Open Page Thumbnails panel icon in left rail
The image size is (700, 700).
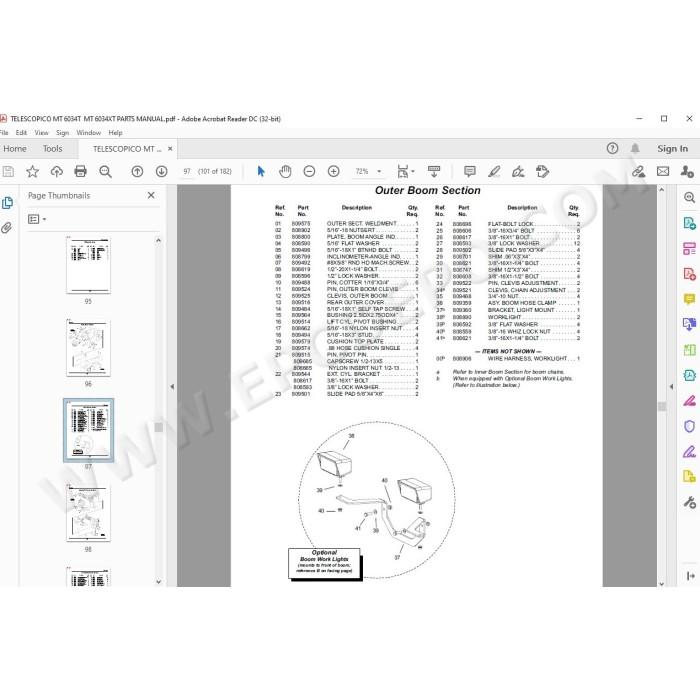coord(7,203)
